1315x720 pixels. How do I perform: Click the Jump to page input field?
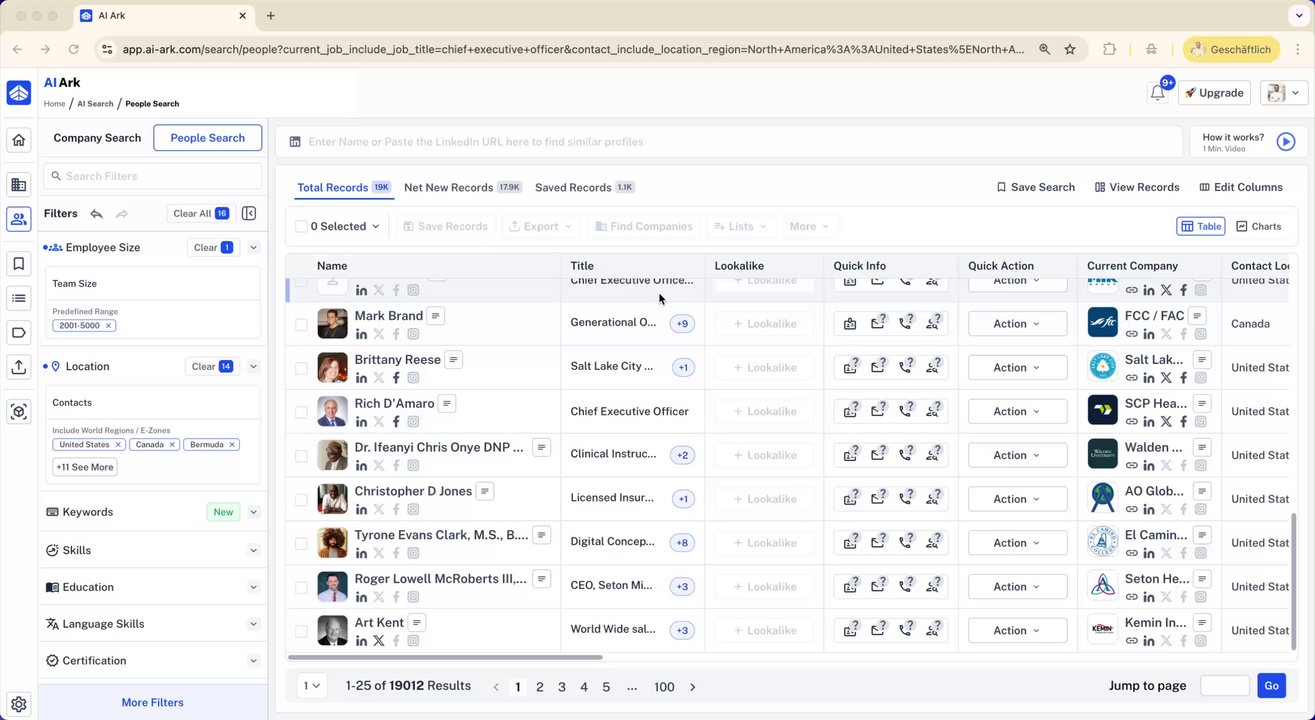(x=1224, y=686)
